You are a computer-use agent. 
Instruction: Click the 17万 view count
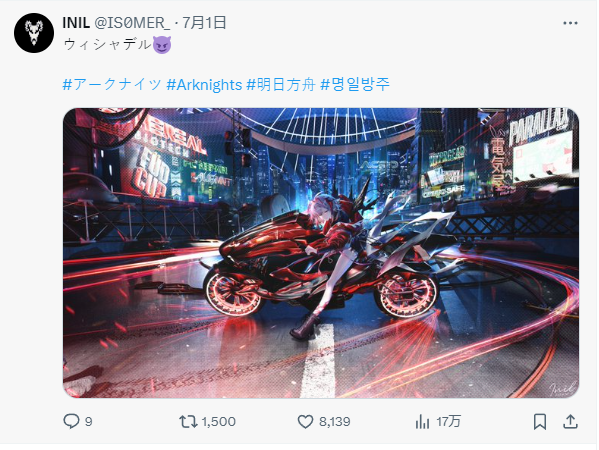click(448, 422)
